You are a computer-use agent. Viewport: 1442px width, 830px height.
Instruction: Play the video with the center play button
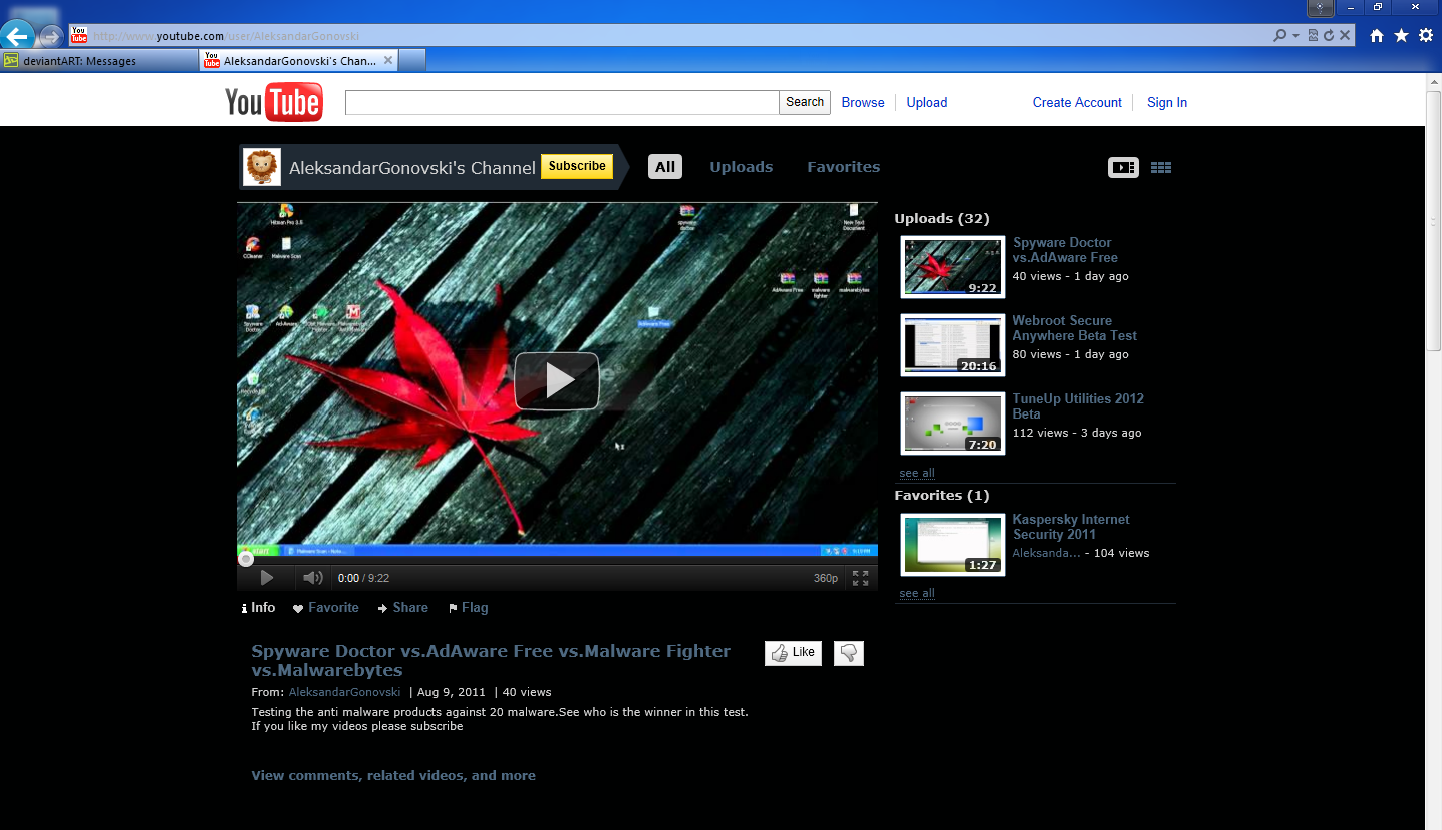tap(557, 380)
